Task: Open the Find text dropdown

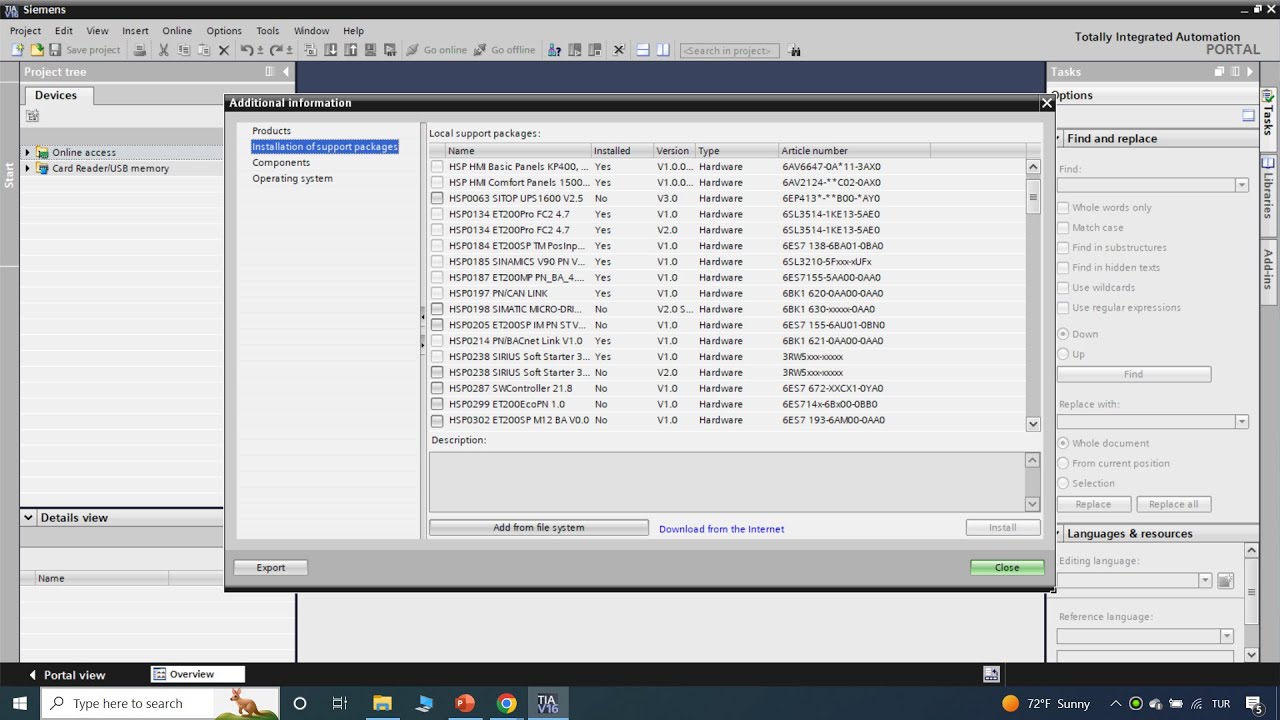Action: click(1241, 185)
